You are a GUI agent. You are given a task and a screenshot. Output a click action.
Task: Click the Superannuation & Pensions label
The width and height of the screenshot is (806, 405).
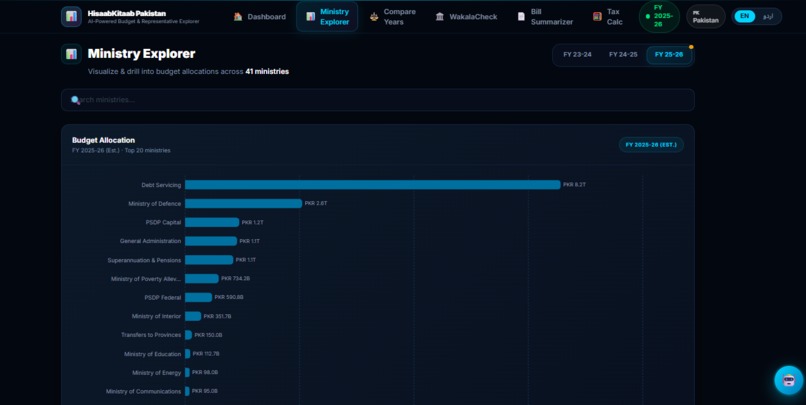(x=144, y=261)
